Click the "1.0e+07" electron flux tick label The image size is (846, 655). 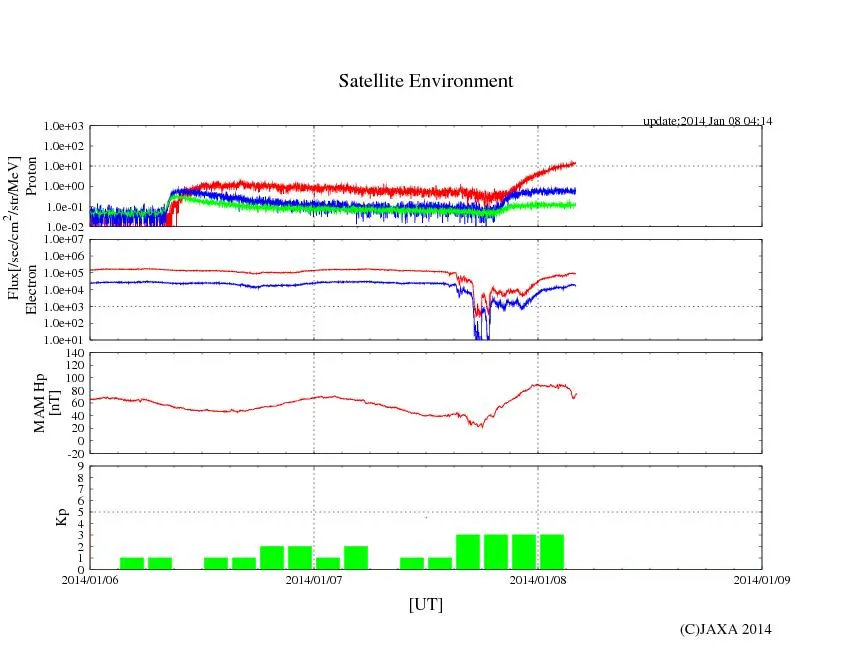pyautogui.click(x=63, y=240)
